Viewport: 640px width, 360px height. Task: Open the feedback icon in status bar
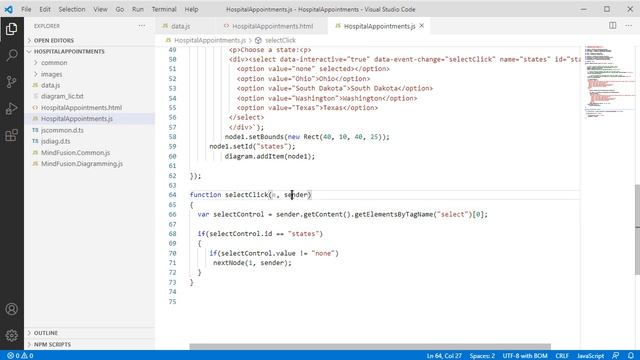coord(616,356)
